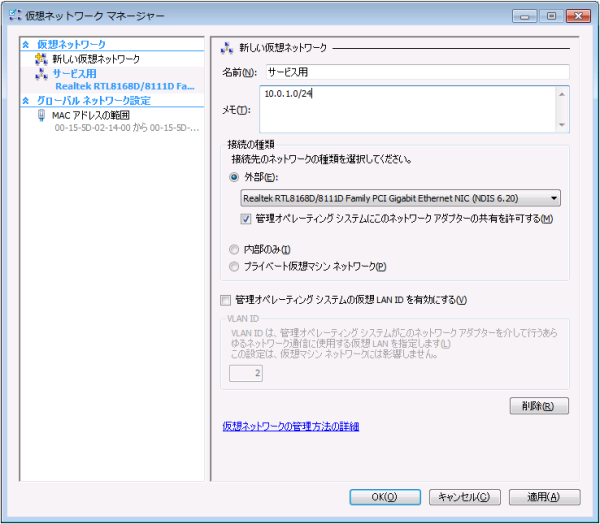Image resolution: width=600 pixels, height=524 pixels.
Task: Open 仮想ネットワークの管理方法の詳細 link
Action: [x=290, y=427]
